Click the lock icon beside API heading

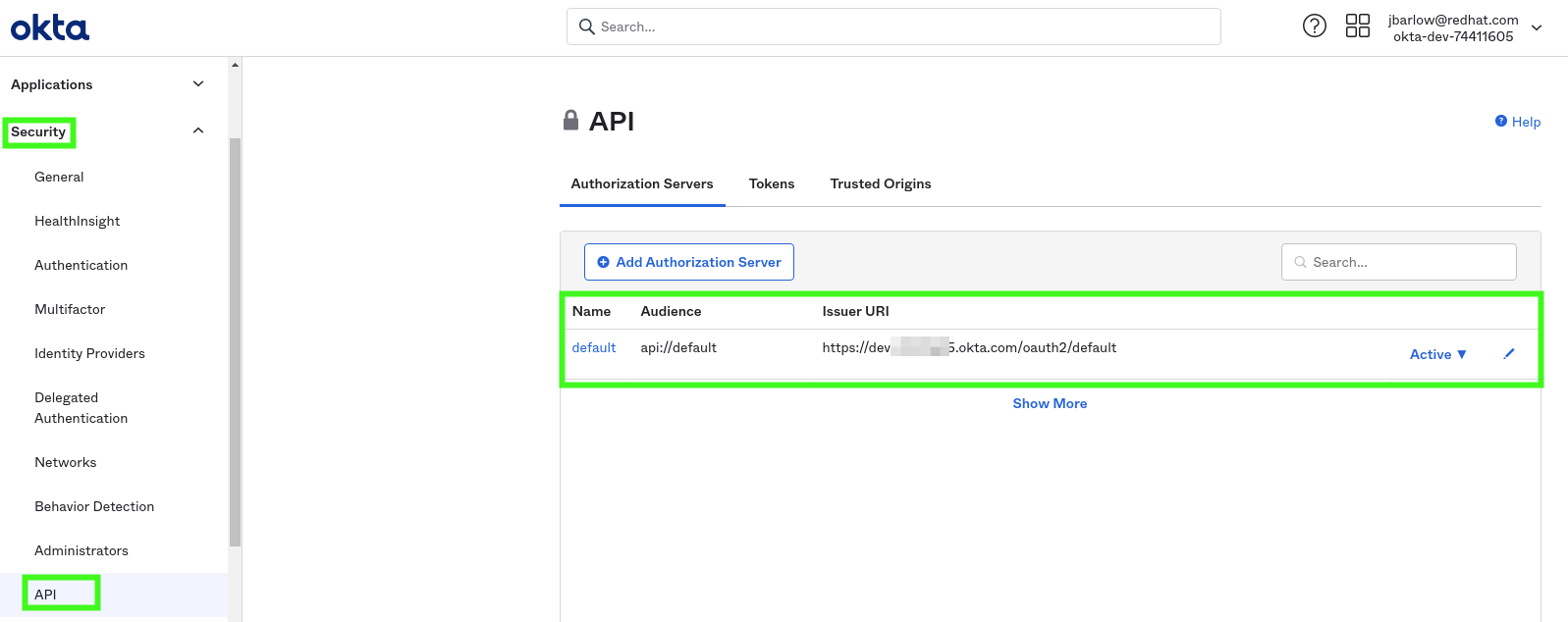[570, 121]
